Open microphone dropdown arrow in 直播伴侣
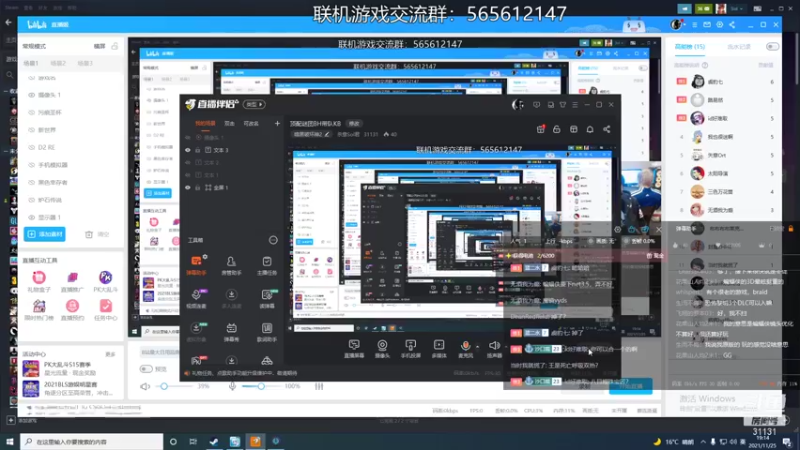 coord(478,347)
